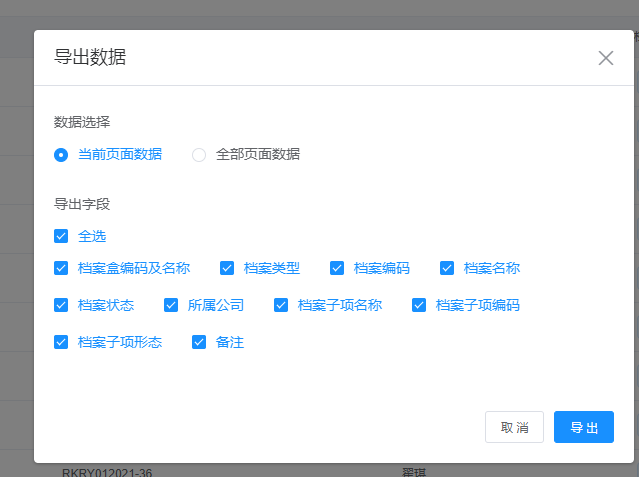Select the 当前页面数据 radio option

[61, 155]
